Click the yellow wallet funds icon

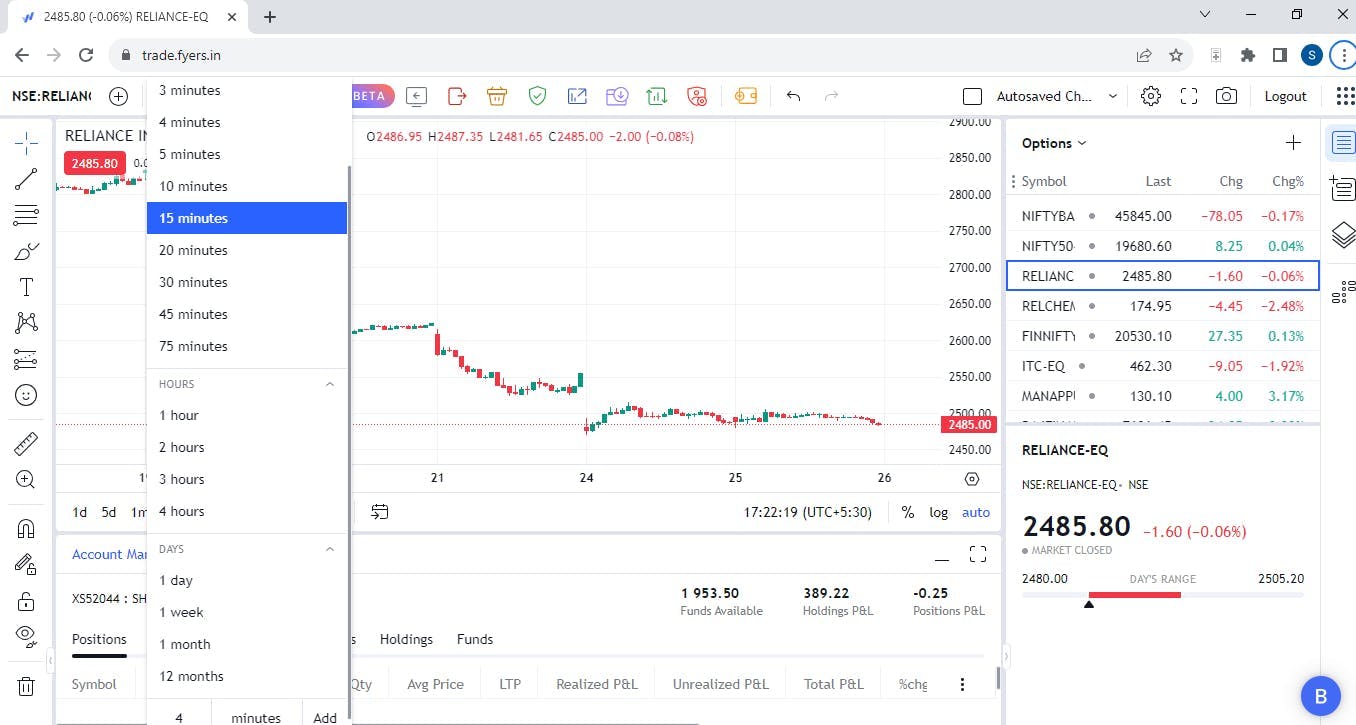pos(745,96)
